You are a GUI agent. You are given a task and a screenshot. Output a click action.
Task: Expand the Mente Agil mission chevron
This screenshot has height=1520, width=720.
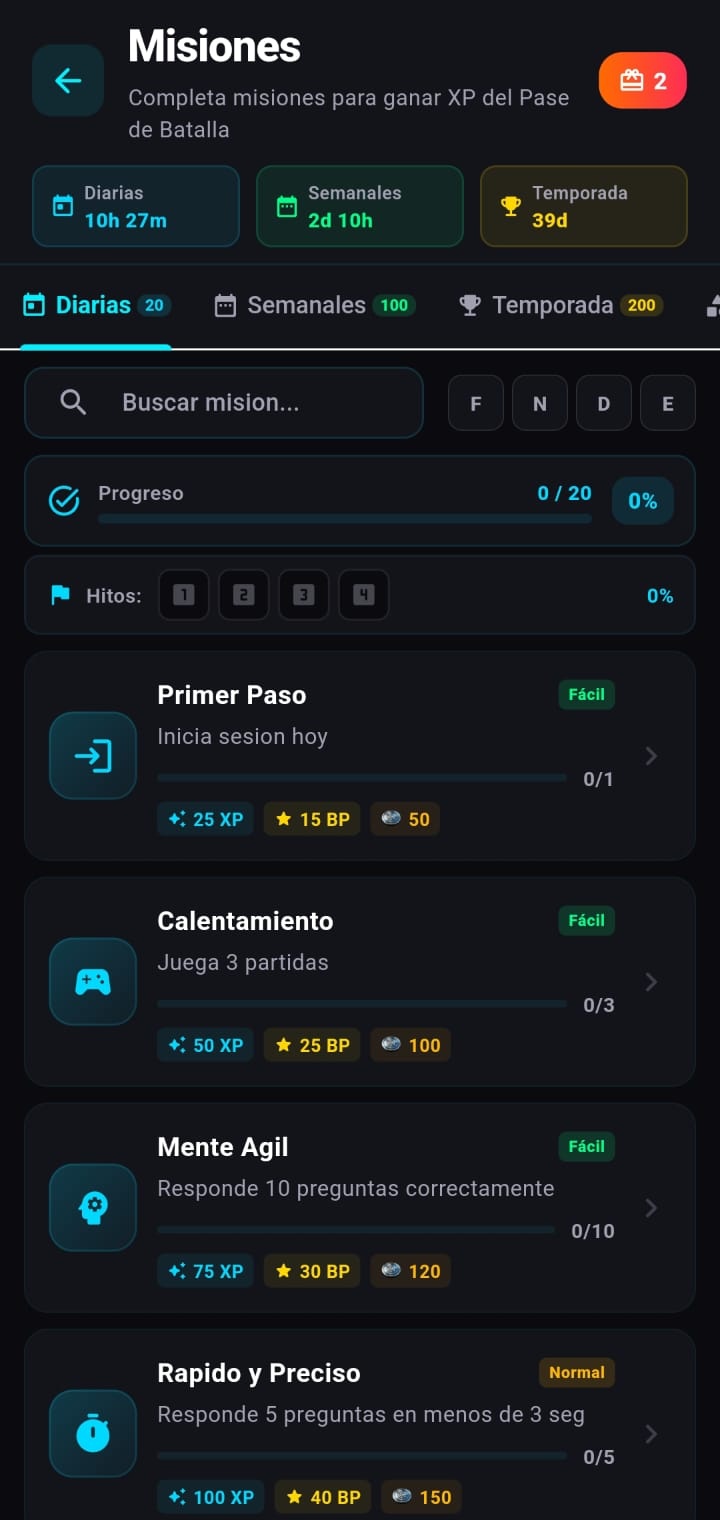[x=651, y=1208]
